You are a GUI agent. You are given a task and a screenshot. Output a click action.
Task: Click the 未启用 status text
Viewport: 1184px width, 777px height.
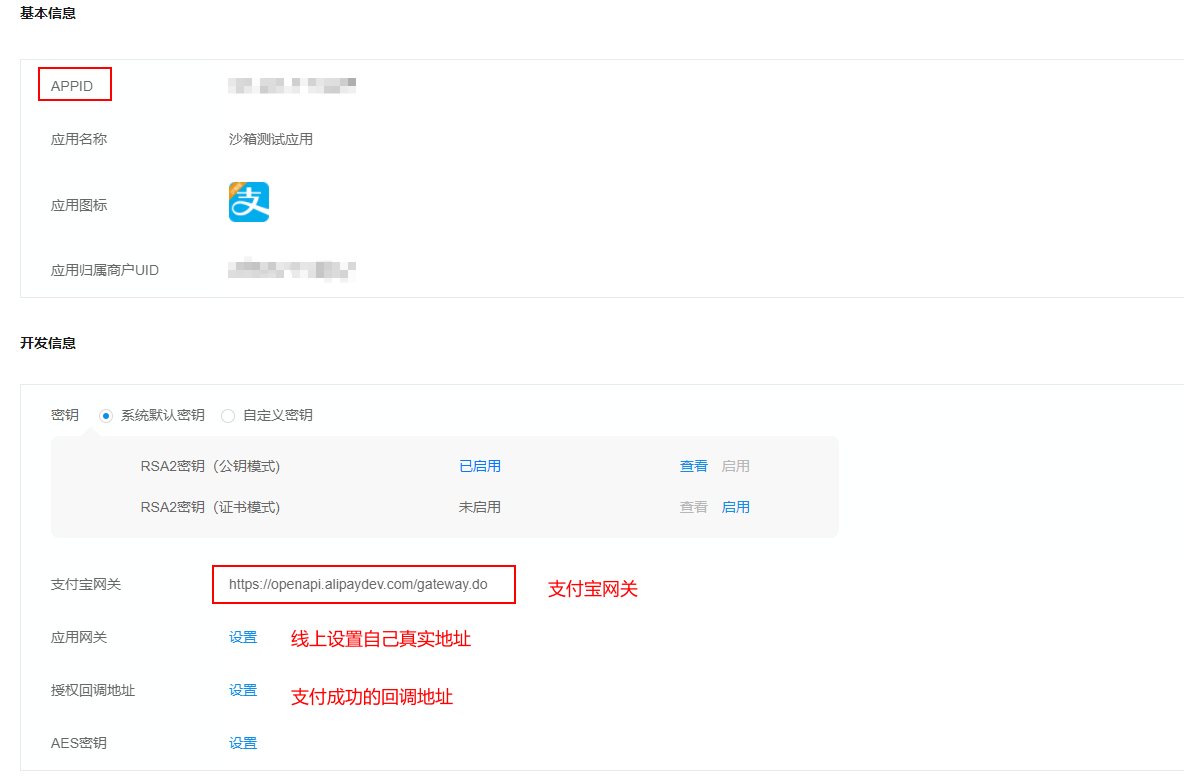(479, 507)
